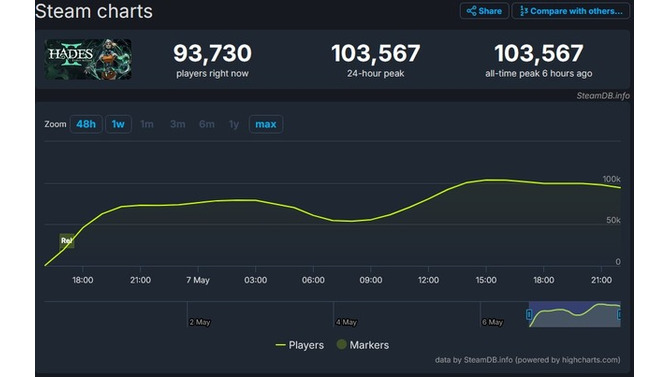Click the 12:00 axis label
The height and width of the screenshot is (377, 670).
[x=428, y=280]
